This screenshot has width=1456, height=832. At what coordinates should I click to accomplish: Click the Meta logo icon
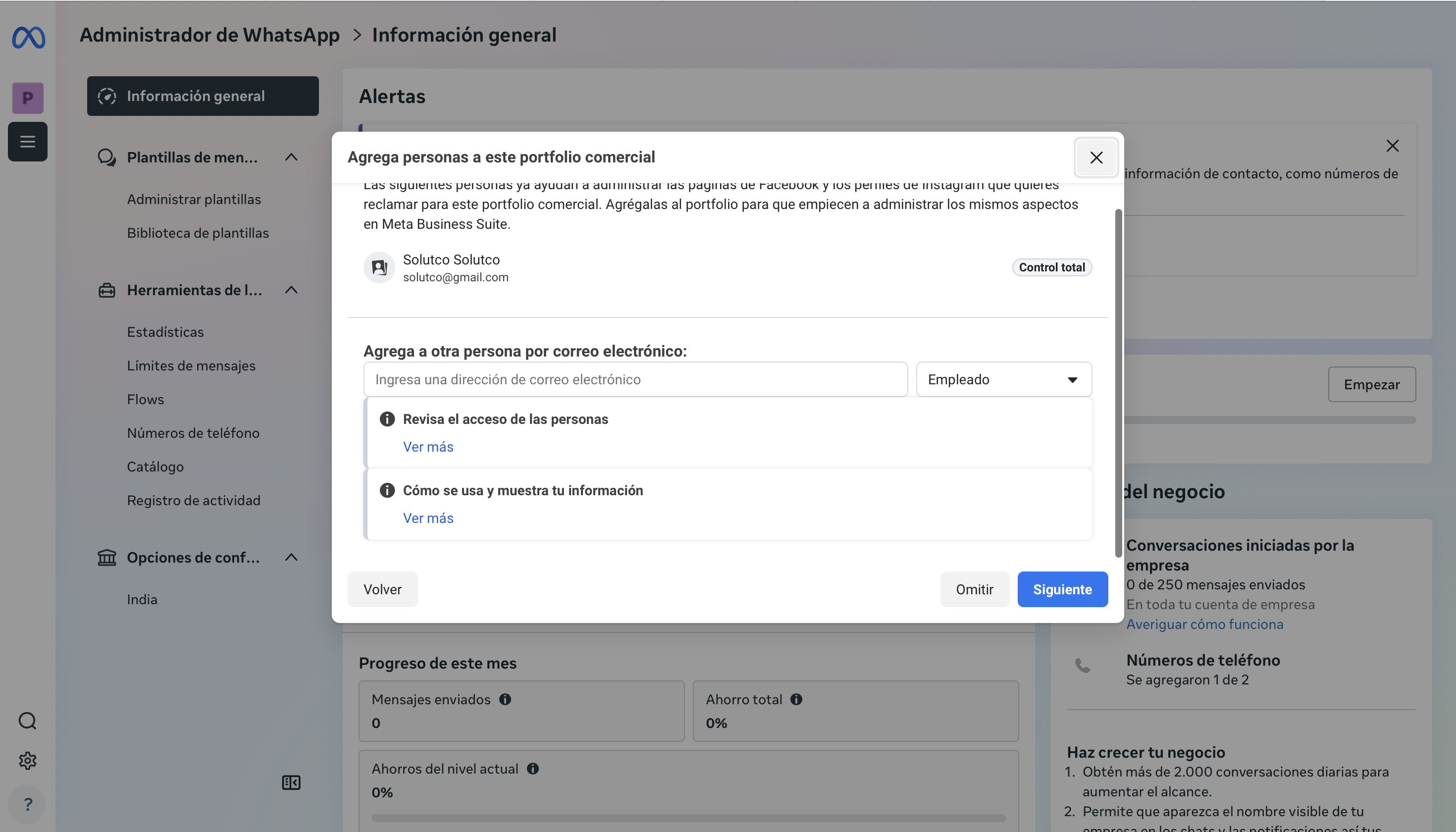(28, 37)
